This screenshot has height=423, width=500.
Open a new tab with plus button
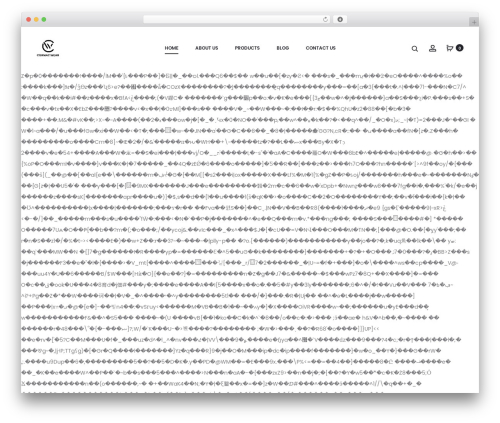click(474, 22)
